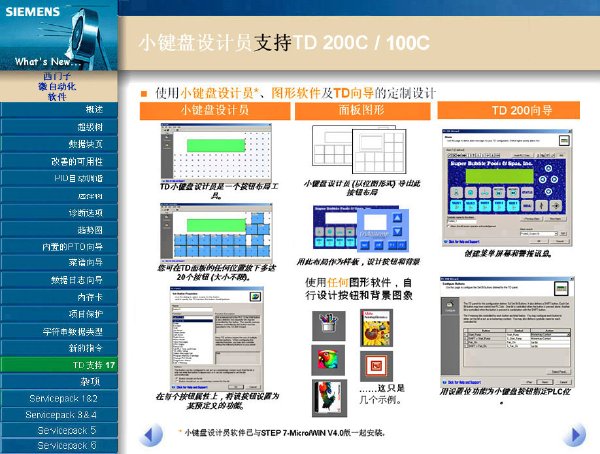
Task: Go to next slide with right arrow
Action: pos(574,434)
